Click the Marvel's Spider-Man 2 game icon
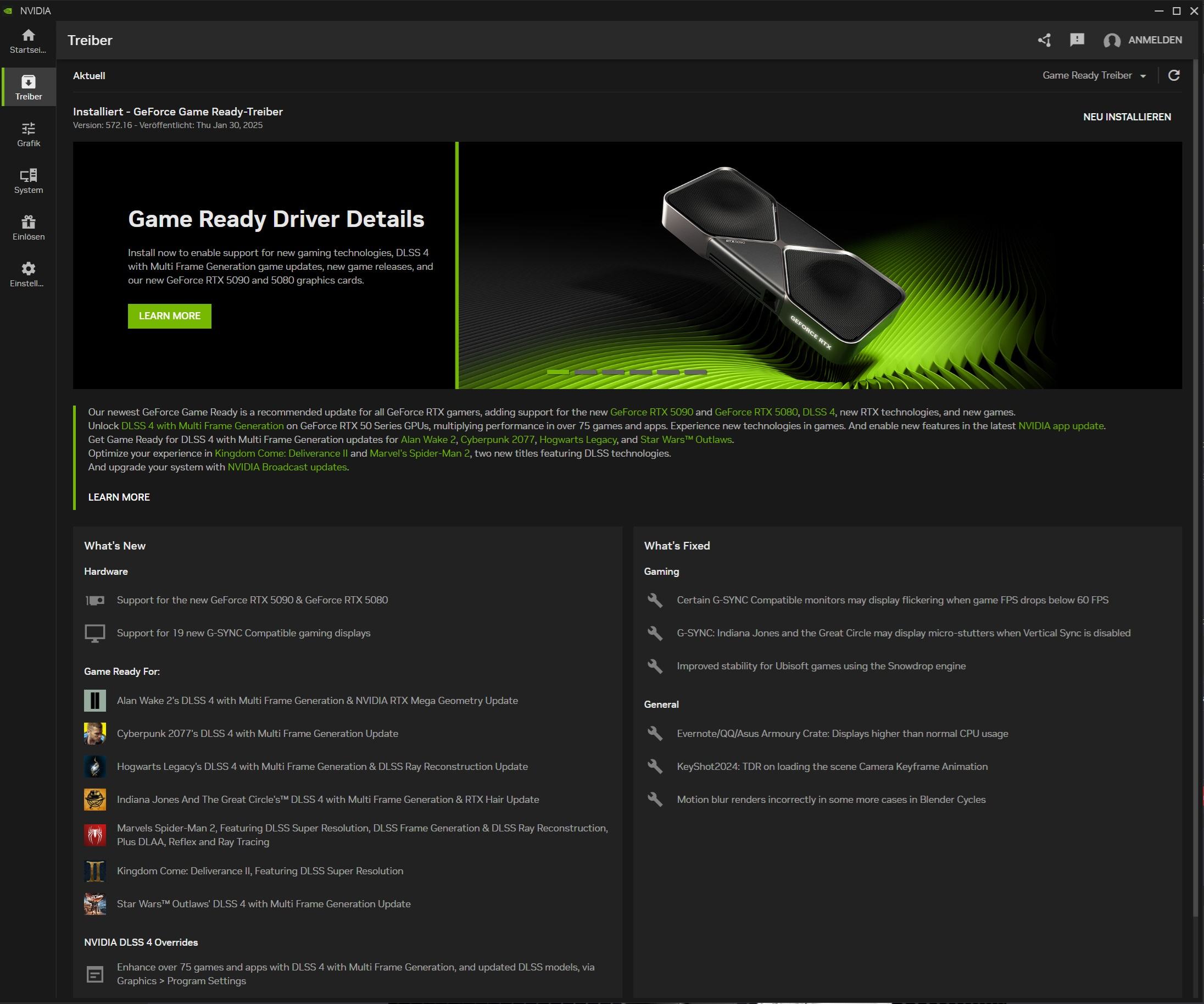Screen dimensions: 1204x1004 [94, 835]
